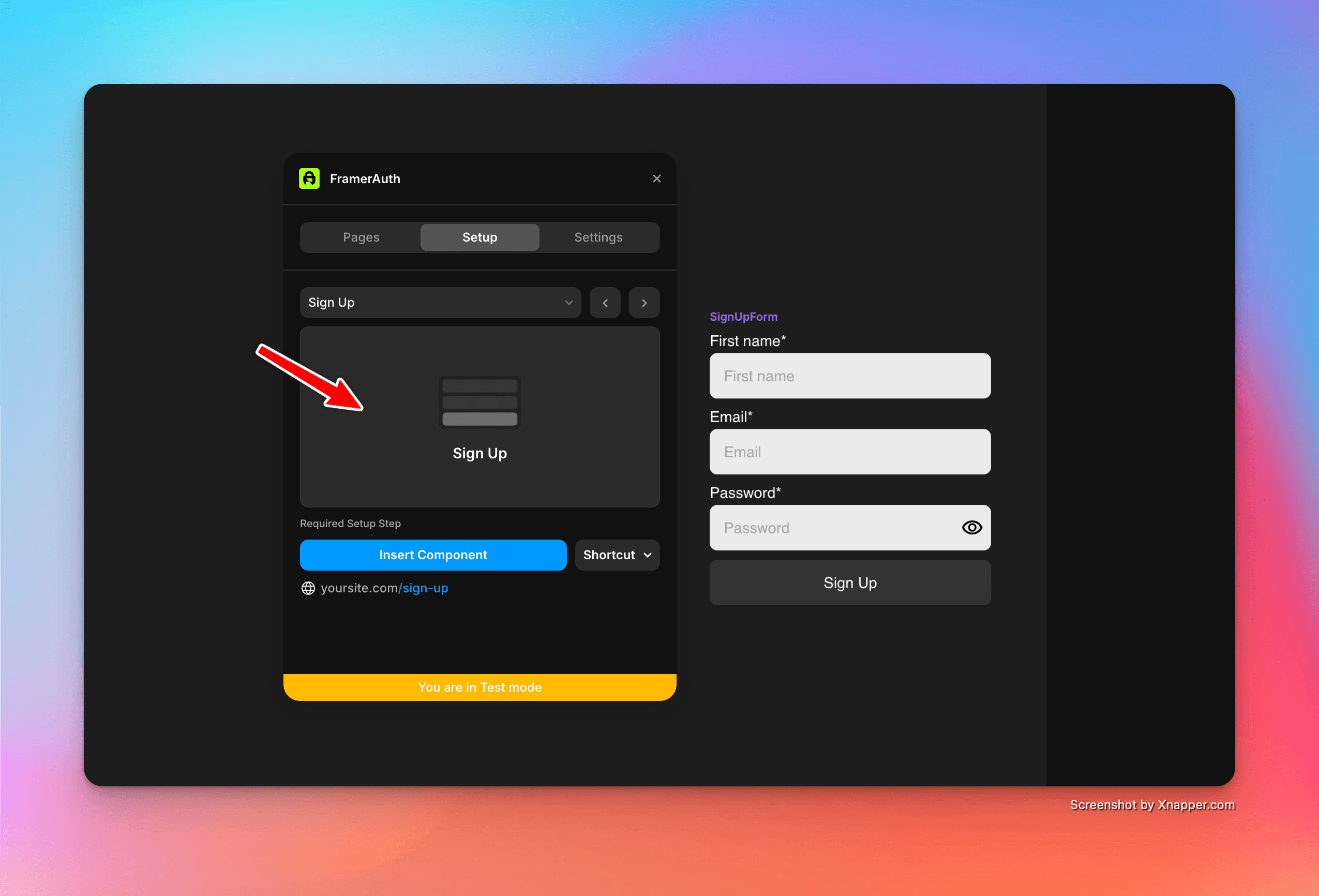1319x896 pixels.
Task: Click the FramerAuth plugin icon
Action: 310,179
